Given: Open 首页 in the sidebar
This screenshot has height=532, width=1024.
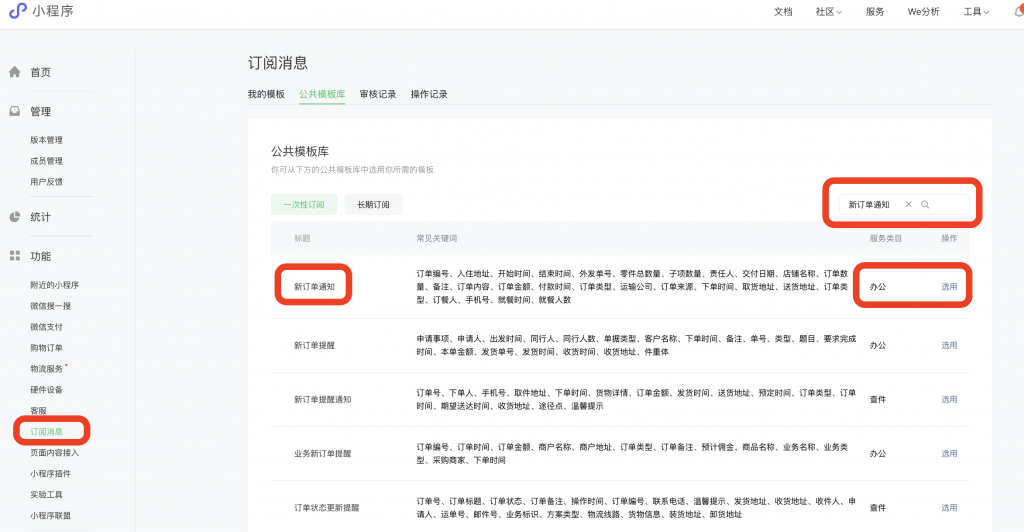Looking at the screenshot, I should pyautogui.click(x=40, y=72).
